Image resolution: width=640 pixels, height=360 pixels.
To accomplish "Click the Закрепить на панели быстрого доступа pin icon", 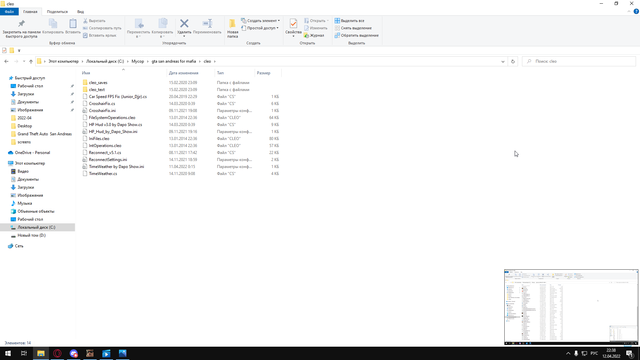I will point(21,24).
